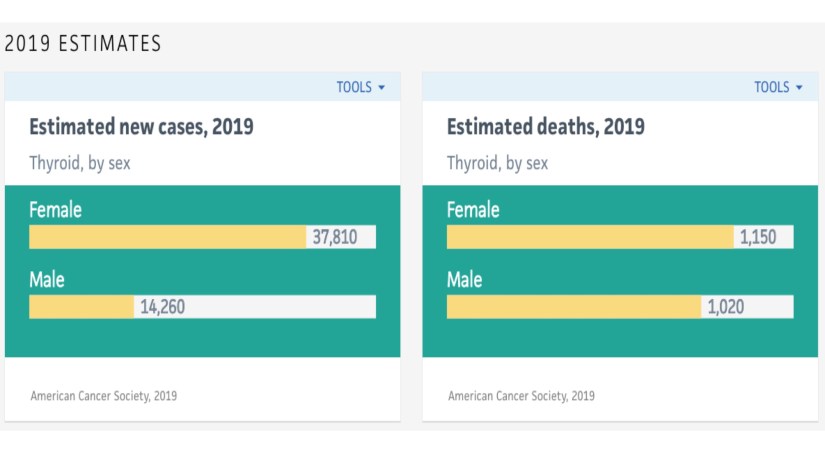
Task: Select the yellow Female bar in new cases
Action: click(x=167, y=237)
